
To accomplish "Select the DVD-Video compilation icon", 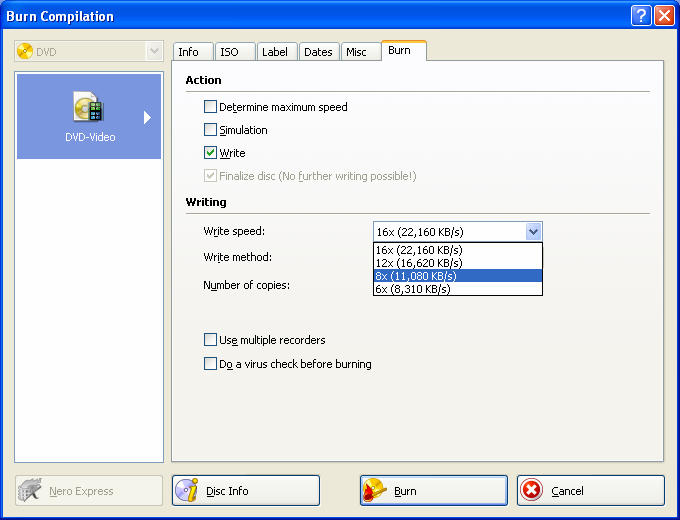I will 88,108.
